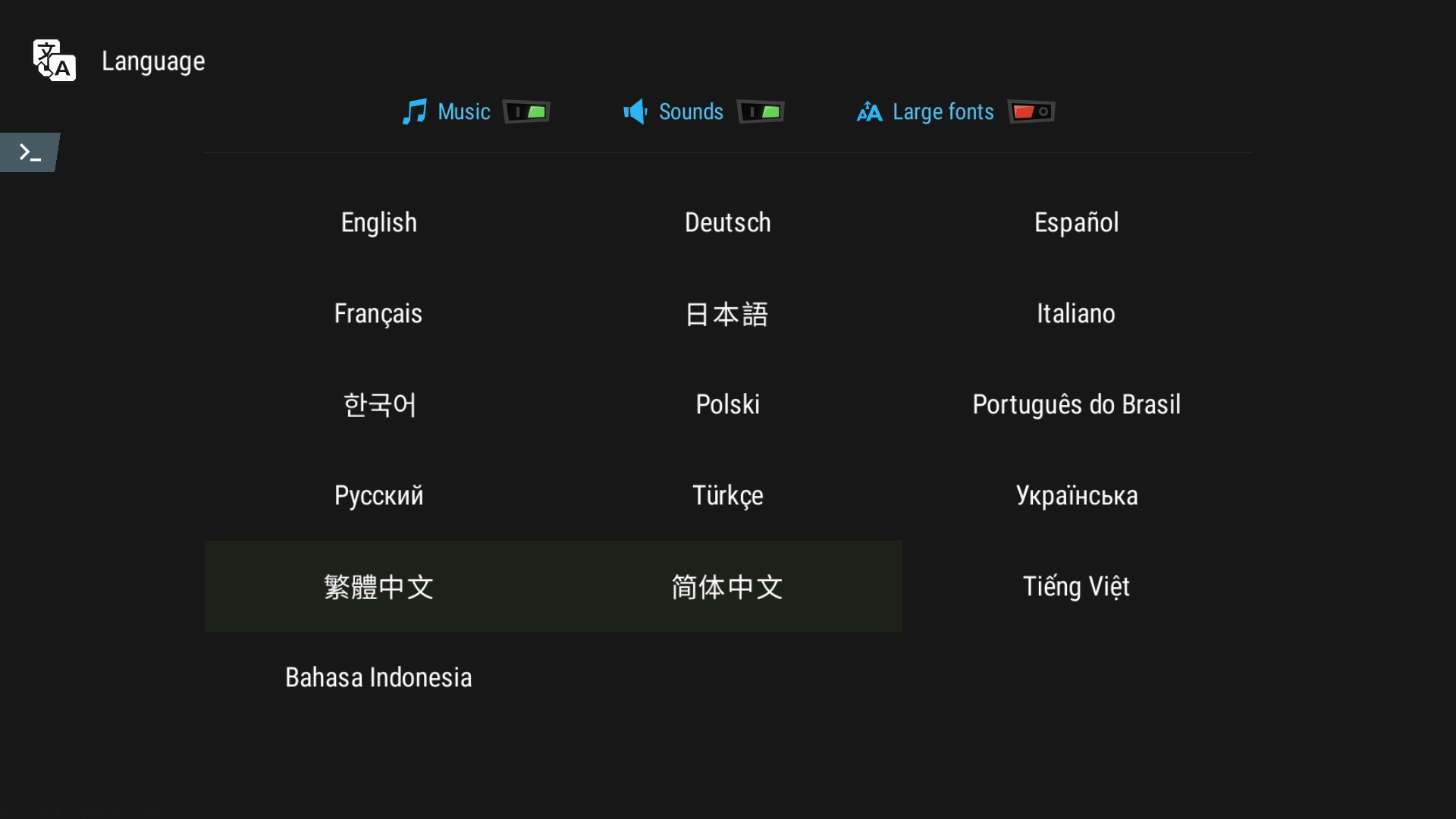1456x819 pixels.
Task: Enable the Large fonts toggle
Action: (1031, 112)
